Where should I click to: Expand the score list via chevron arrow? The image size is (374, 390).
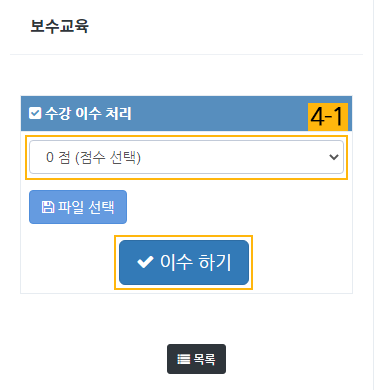click(334, 157)
